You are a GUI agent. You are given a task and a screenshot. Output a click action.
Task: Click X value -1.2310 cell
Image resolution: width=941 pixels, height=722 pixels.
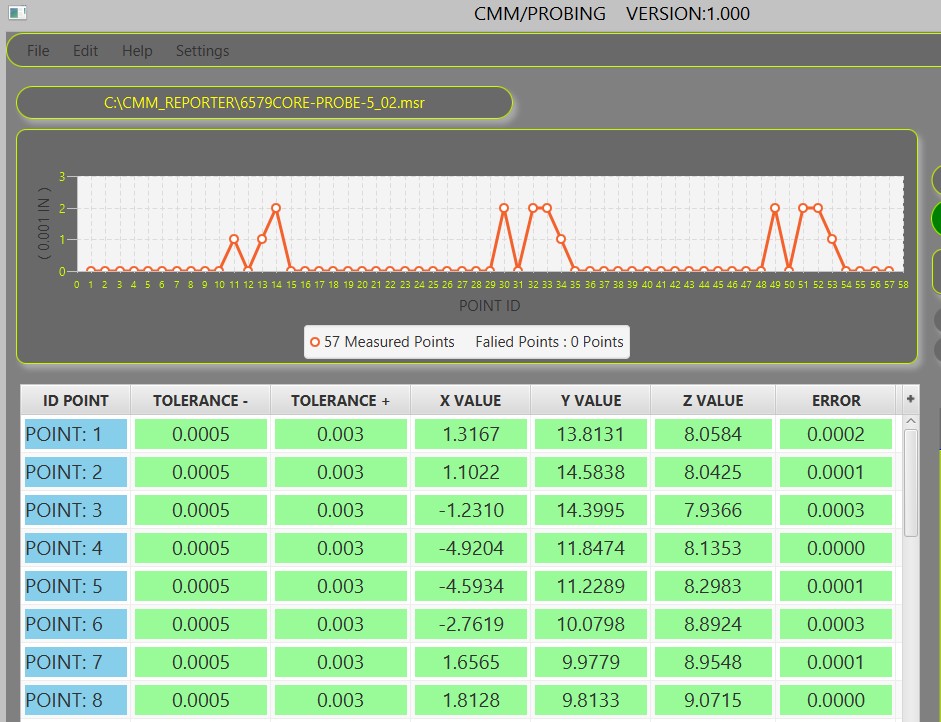click(x=470, y=510)
